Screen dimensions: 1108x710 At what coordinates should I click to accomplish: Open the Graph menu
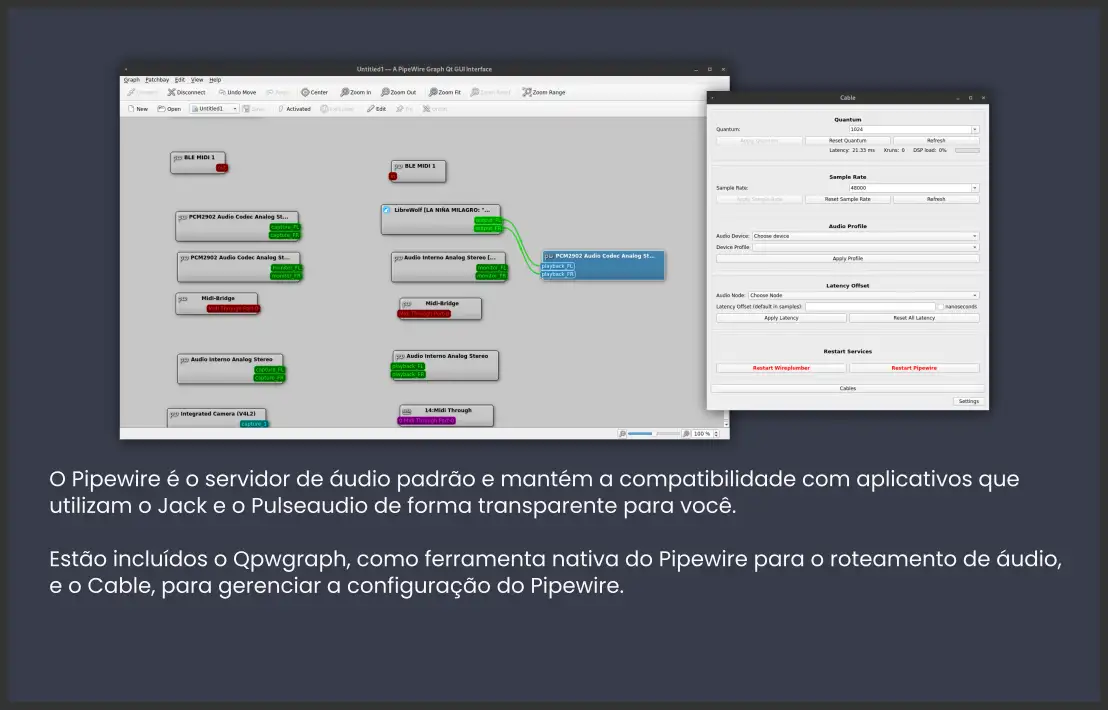click(131, 80)
